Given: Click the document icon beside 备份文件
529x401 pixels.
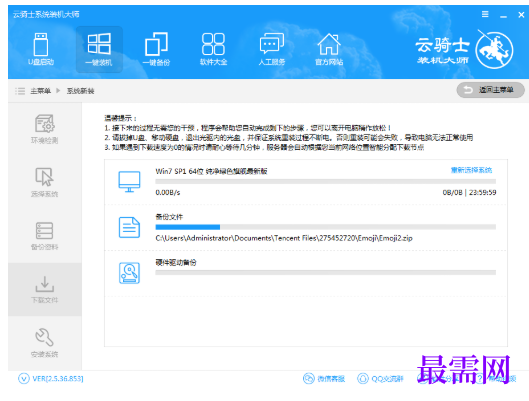Looking at the screenshot, I should point(129,227).
